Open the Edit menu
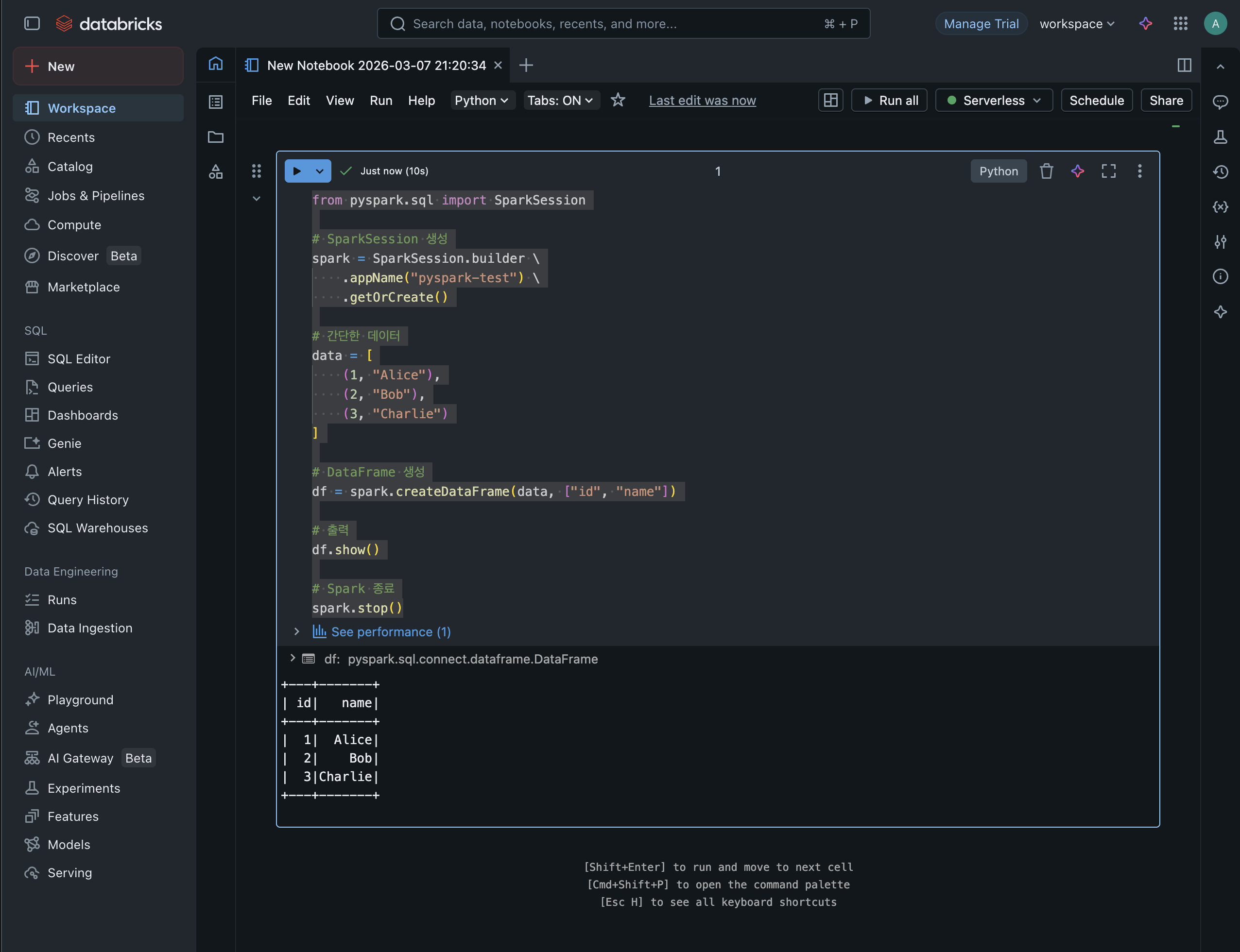The width and height of the screenshot is (1240, 952). [x=299, y=100]
